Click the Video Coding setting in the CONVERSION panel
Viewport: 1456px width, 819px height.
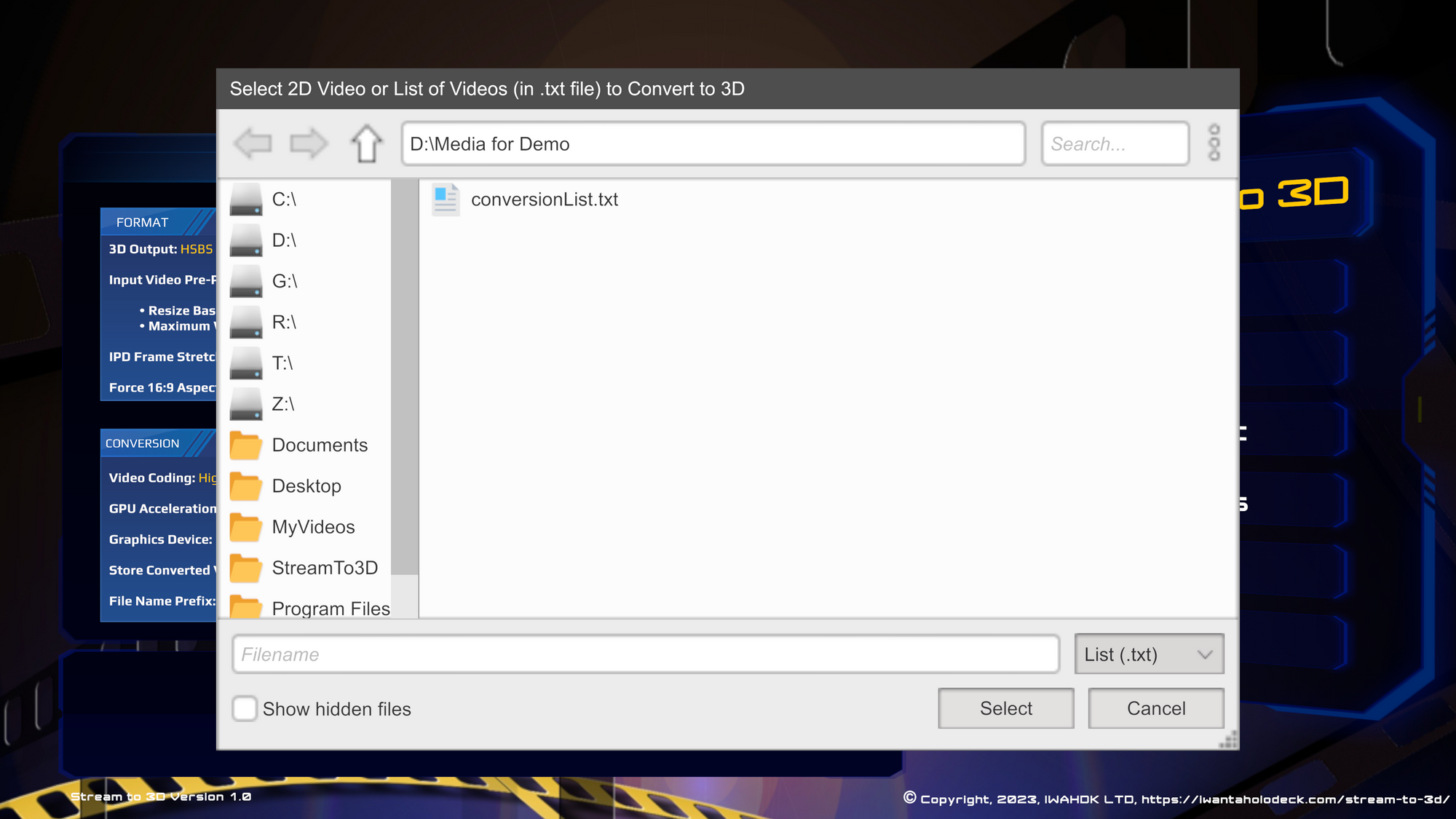[x=162, y=478]
